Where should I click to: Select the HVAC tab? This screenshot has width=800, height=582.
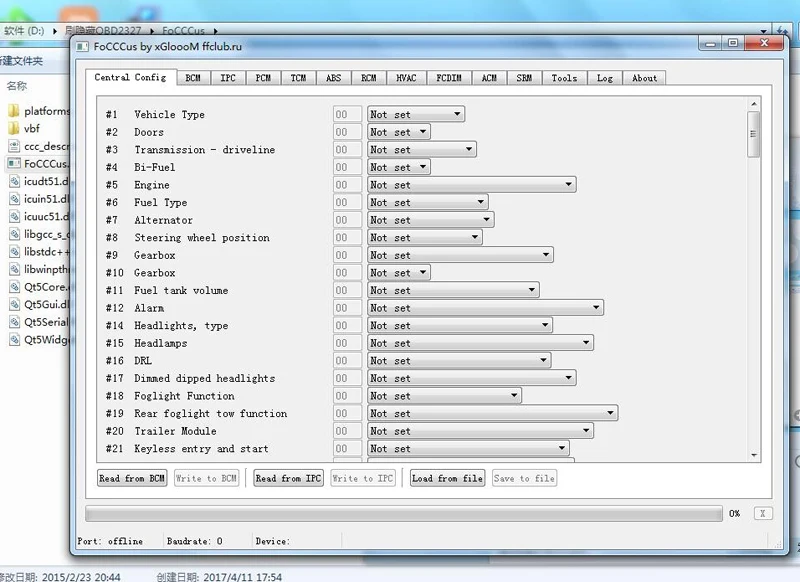[x=406, y=78]
